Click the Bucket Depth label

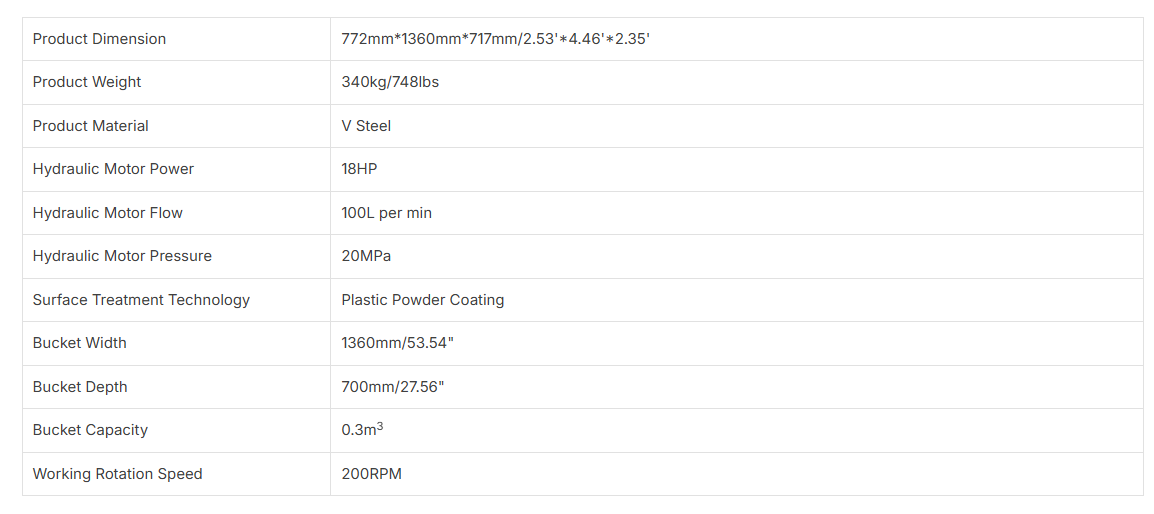click(80, 387)
